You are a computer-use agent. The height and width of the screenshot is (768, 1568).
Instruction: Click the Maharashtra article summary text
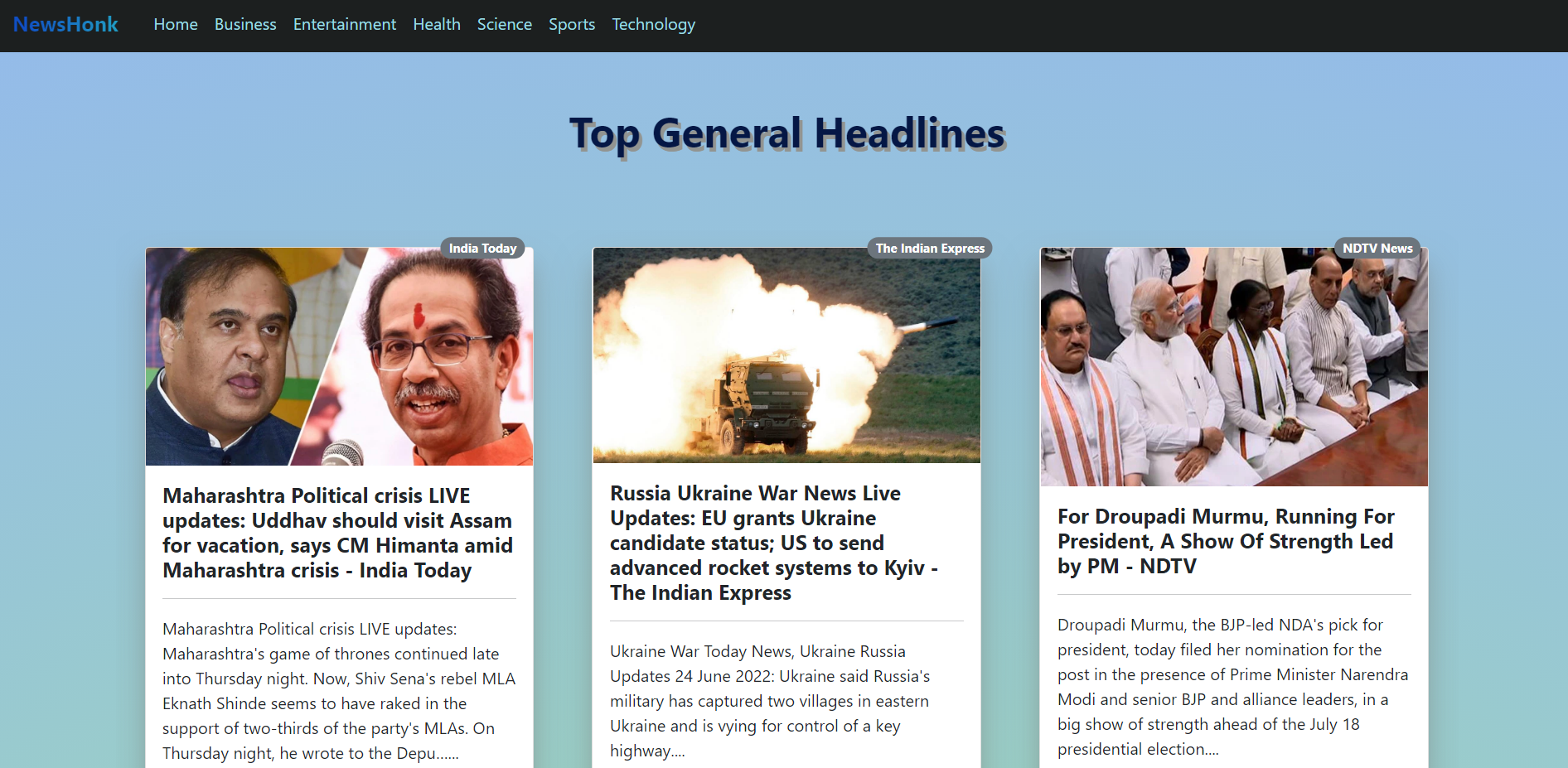(339, 691)
